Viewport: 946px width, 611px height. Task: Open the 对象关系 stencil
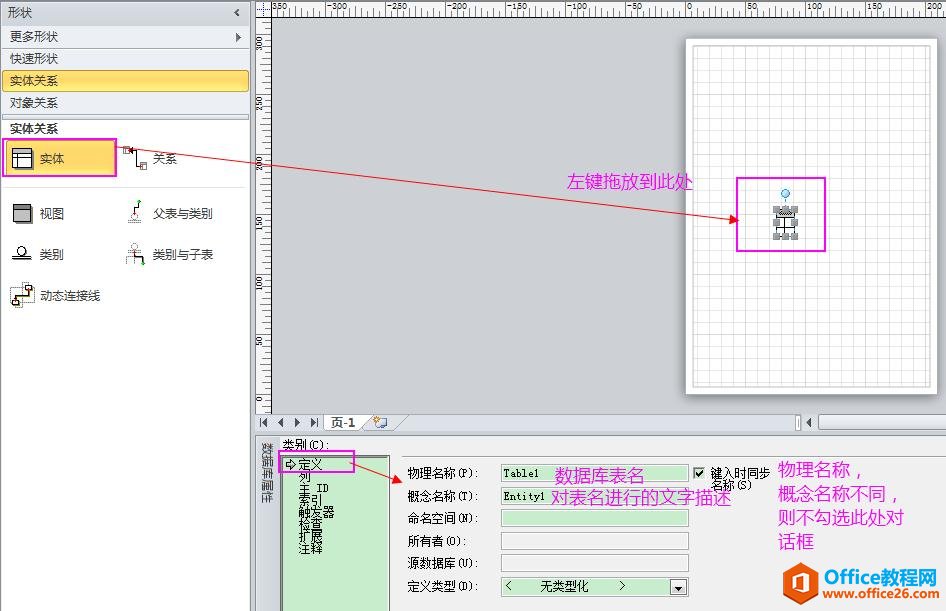(x=34, y=103)
